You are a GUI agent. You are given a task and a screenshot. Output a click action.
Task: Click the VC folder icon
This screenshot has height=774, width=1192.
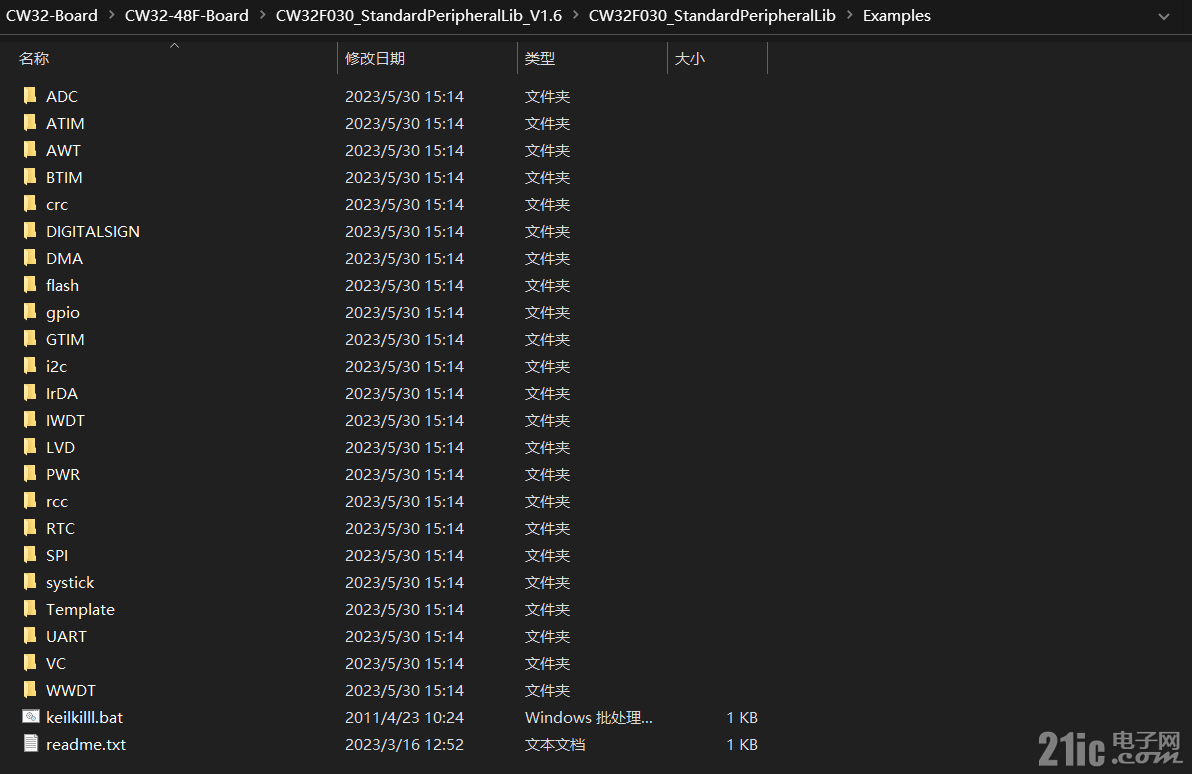click(x=30, y=663)
